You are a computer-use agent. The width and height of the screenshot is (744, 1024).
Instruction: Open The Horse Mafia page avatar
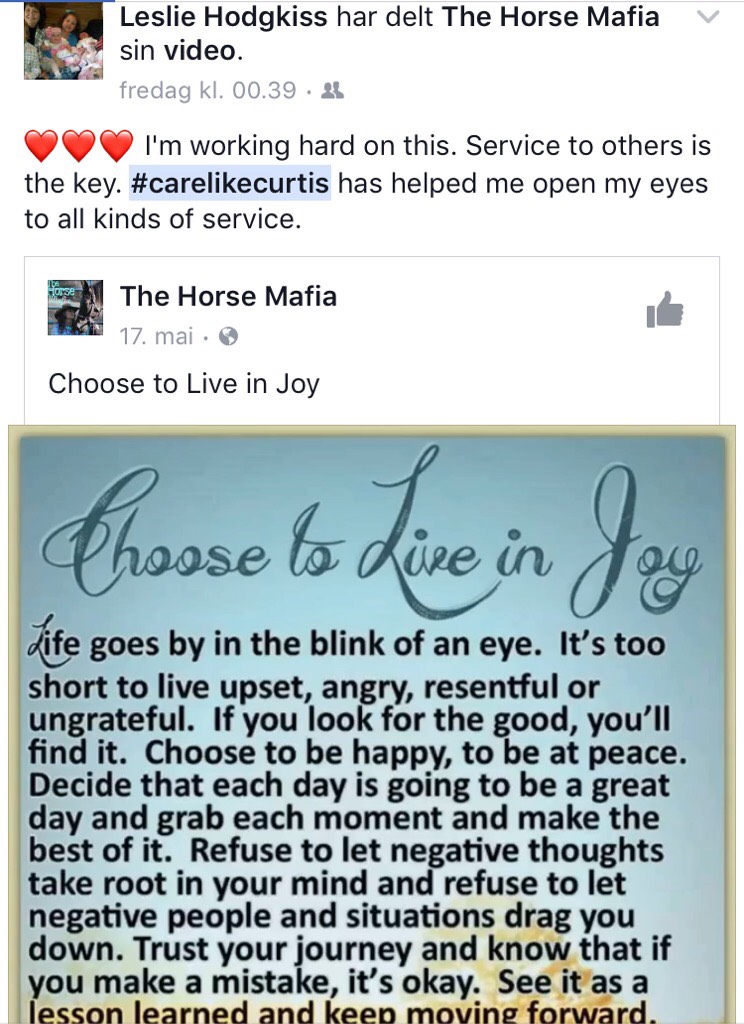point(75,308)
